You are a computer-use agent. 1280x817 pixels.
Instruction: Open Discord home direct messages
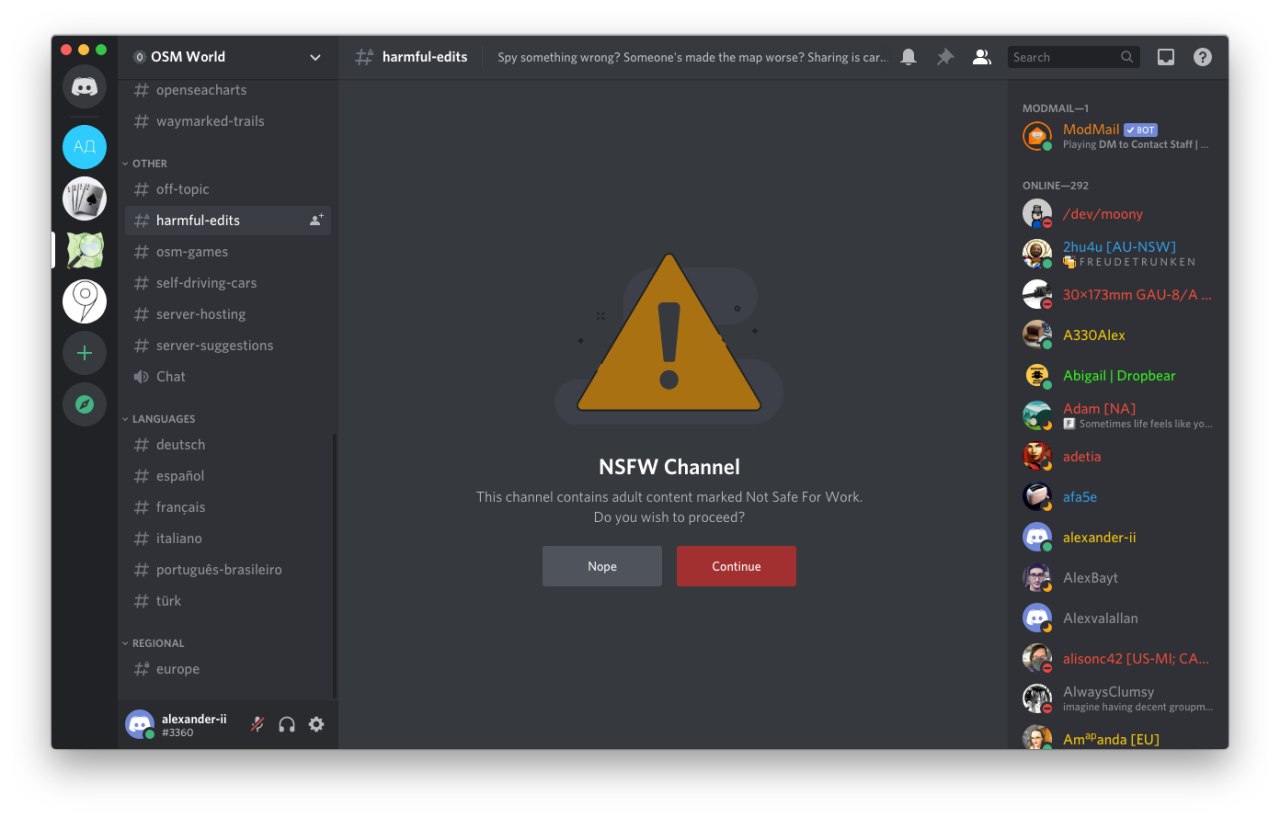pyautogui.click(x=85, y=87)
